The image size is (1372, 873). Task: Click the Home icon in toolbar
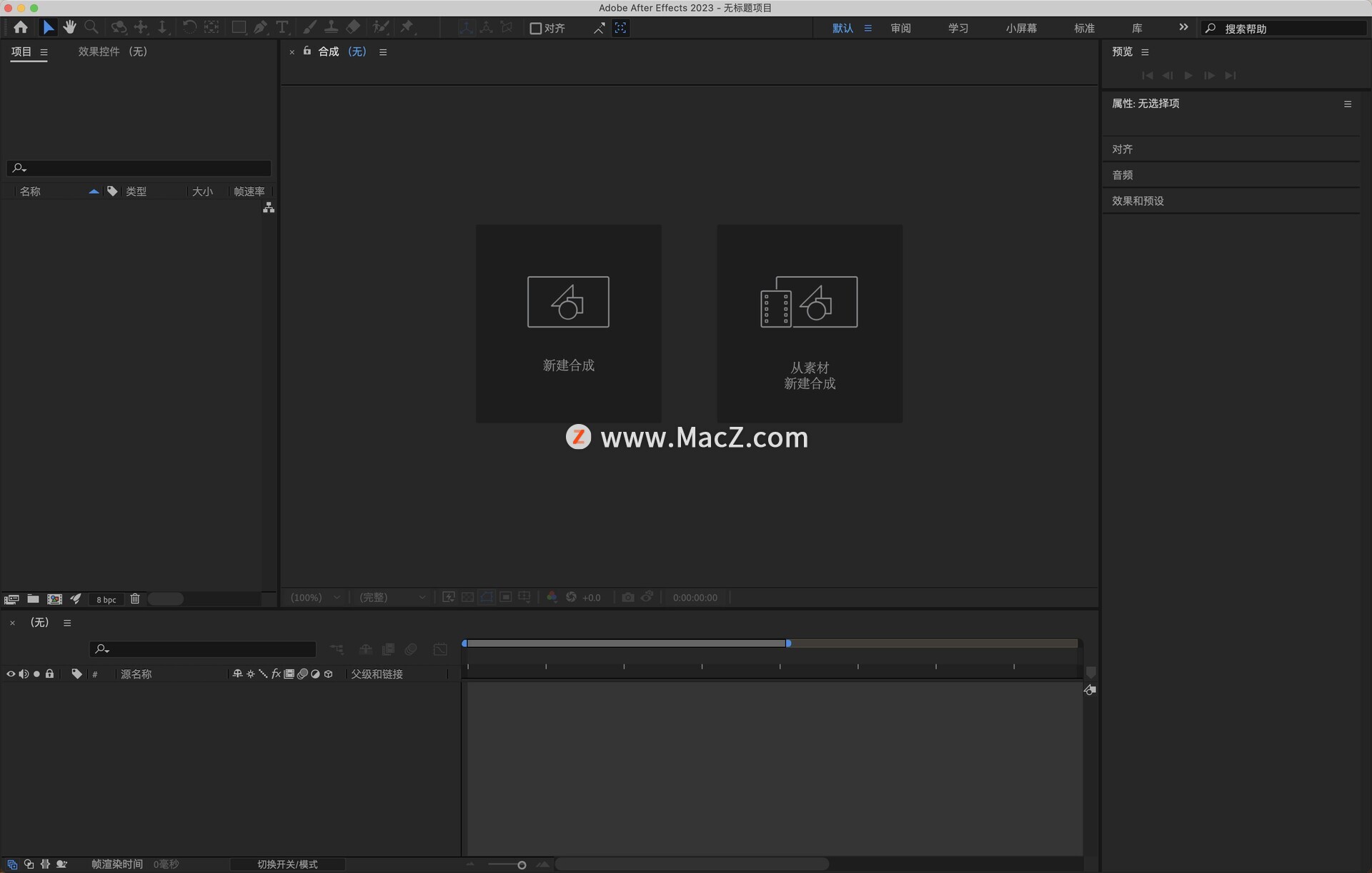[21, 27]
